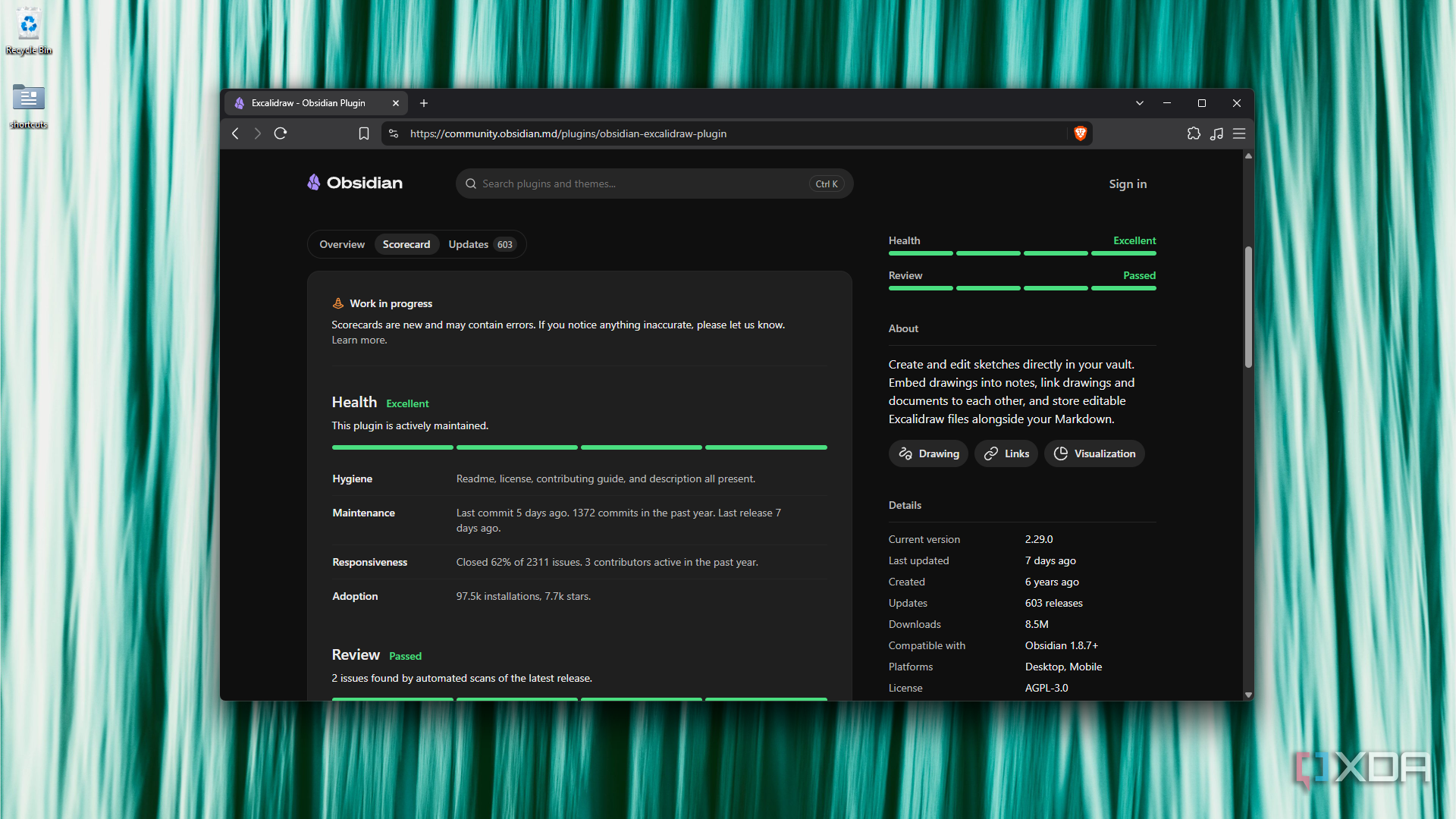Click the music note playlist icon
Image resolution: width=1456 pixels, height=819 pixels.
point(1216,133)
